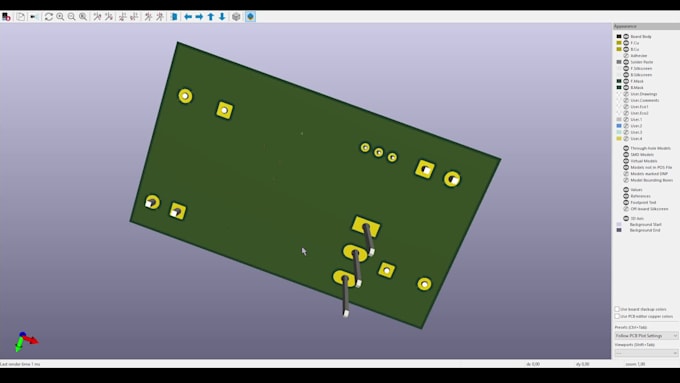The image size is (680, 383).
Task: Show the User.4 layer
Action: [x=626, y=138]
